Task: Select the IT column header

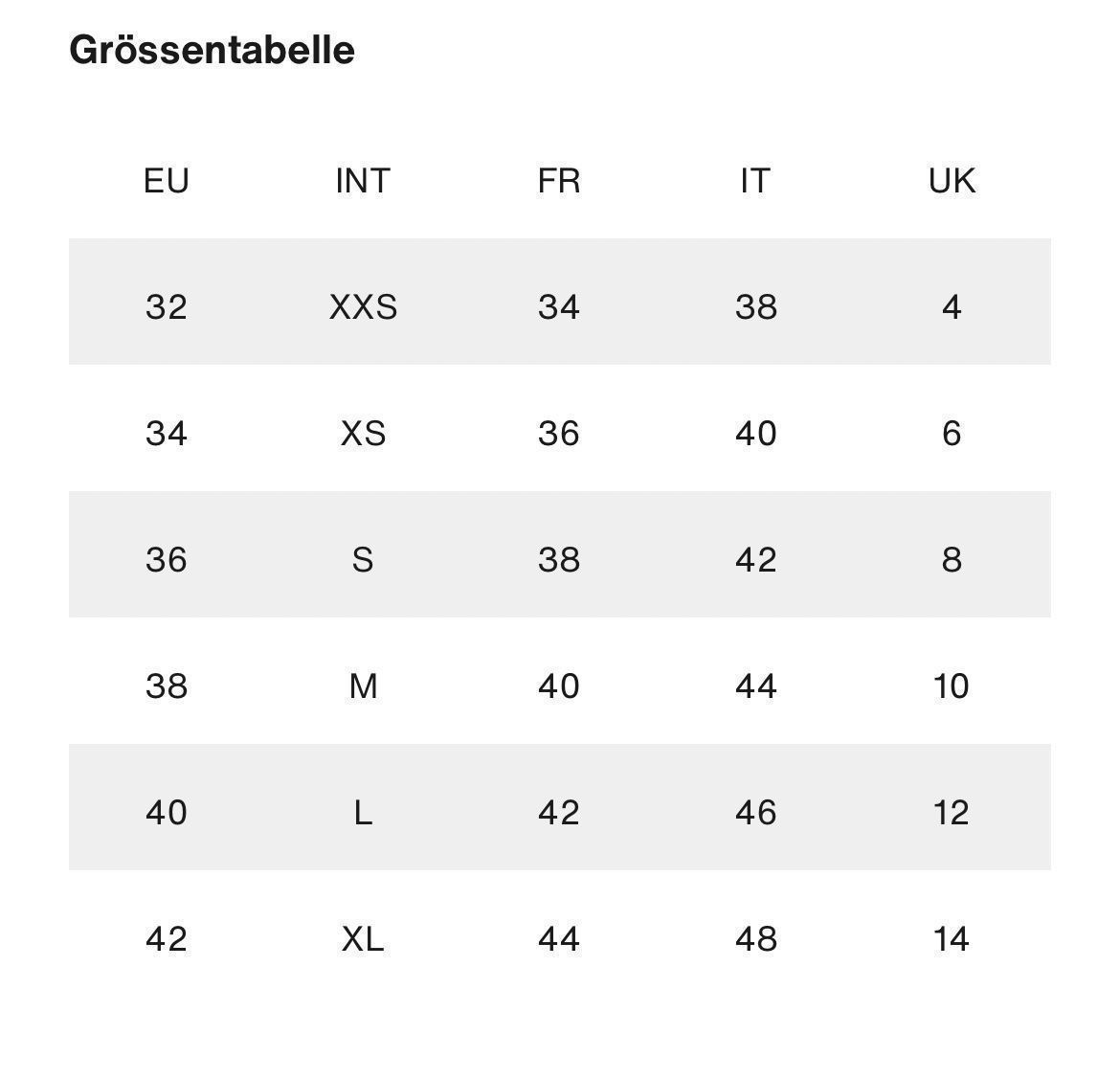Action: 755,181
